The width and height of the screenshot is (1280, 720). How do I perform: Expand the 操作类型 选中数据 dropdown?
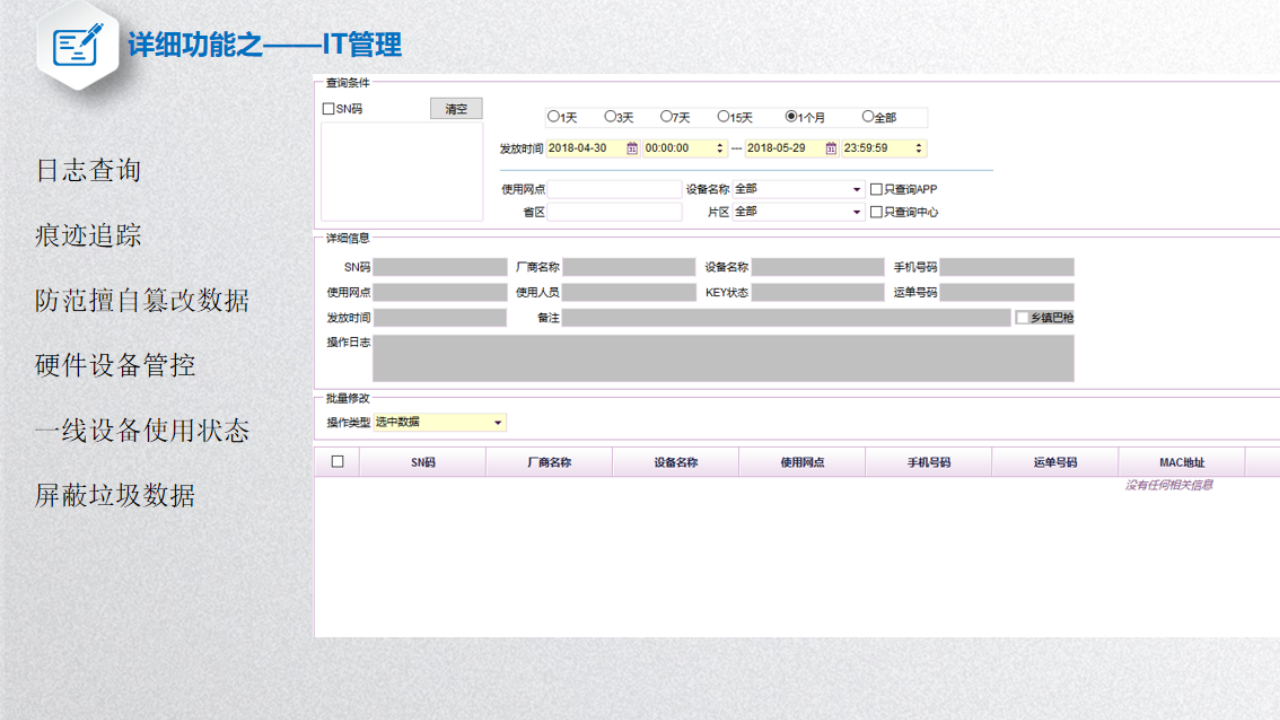coord(498,423)
